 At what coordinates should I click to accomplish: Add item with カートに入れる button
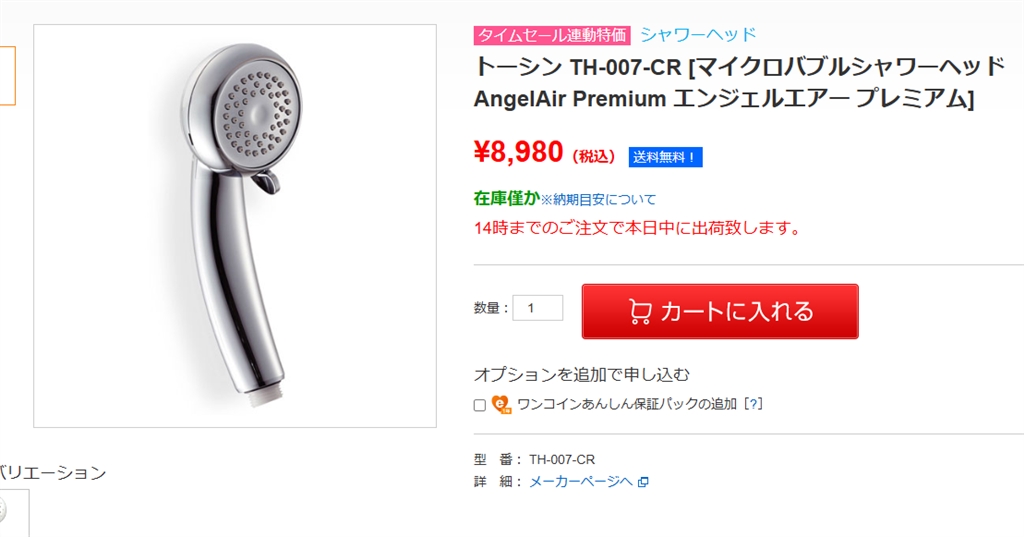coord(720,312)
